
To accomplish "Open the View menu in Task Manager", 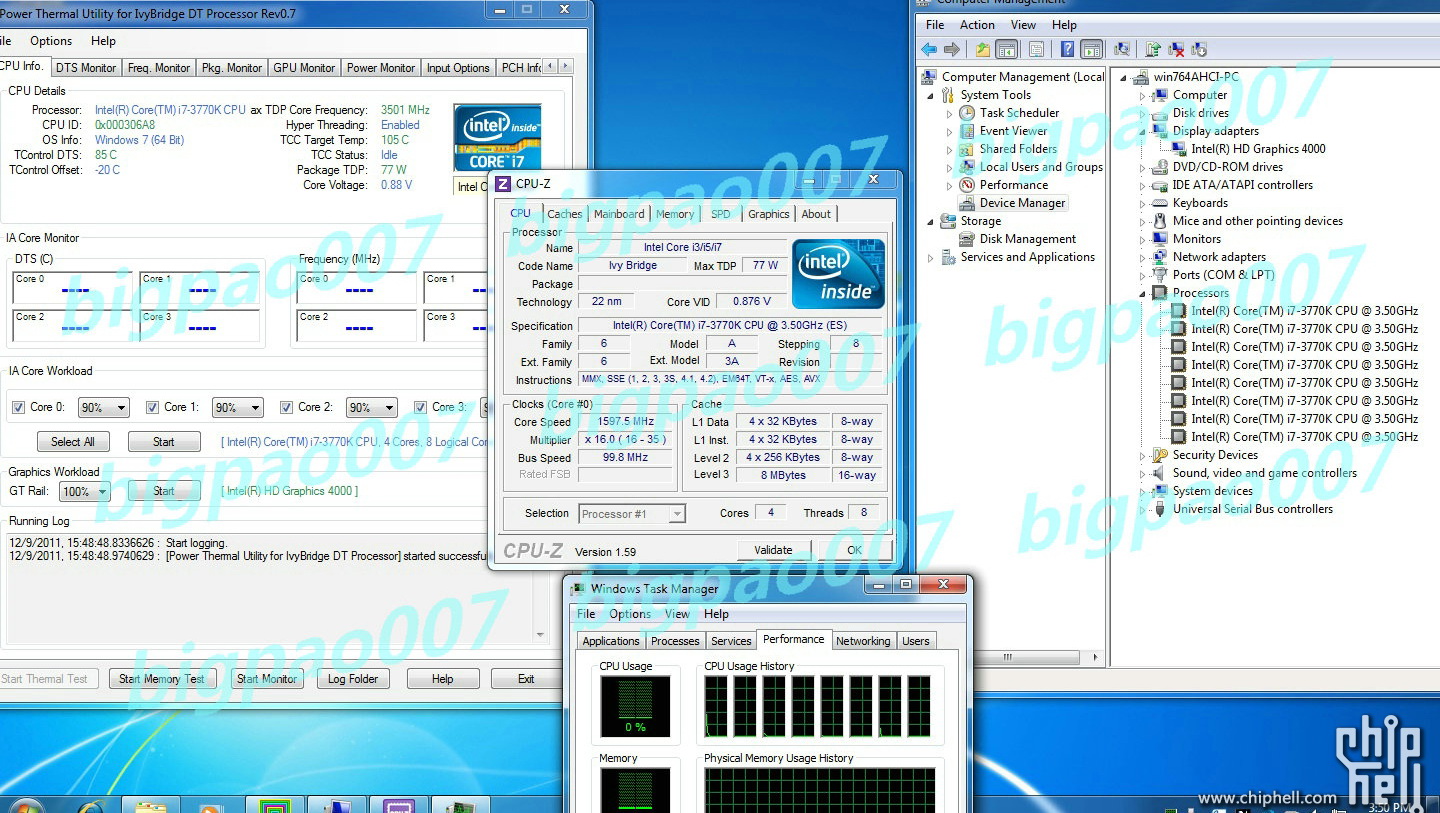I will (x=677, y=614).
